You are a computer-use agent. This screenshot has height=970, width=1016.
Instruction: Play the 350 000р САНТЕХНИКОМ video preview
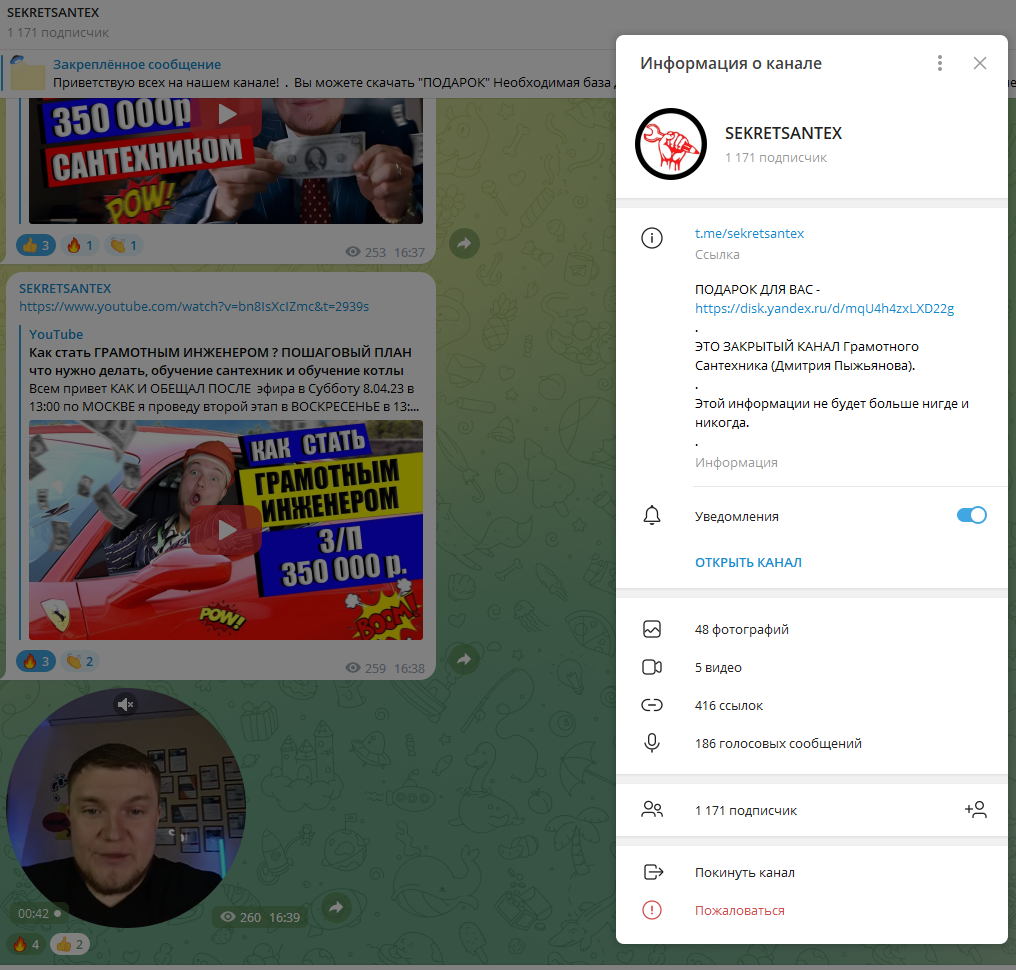click(227, 115)
